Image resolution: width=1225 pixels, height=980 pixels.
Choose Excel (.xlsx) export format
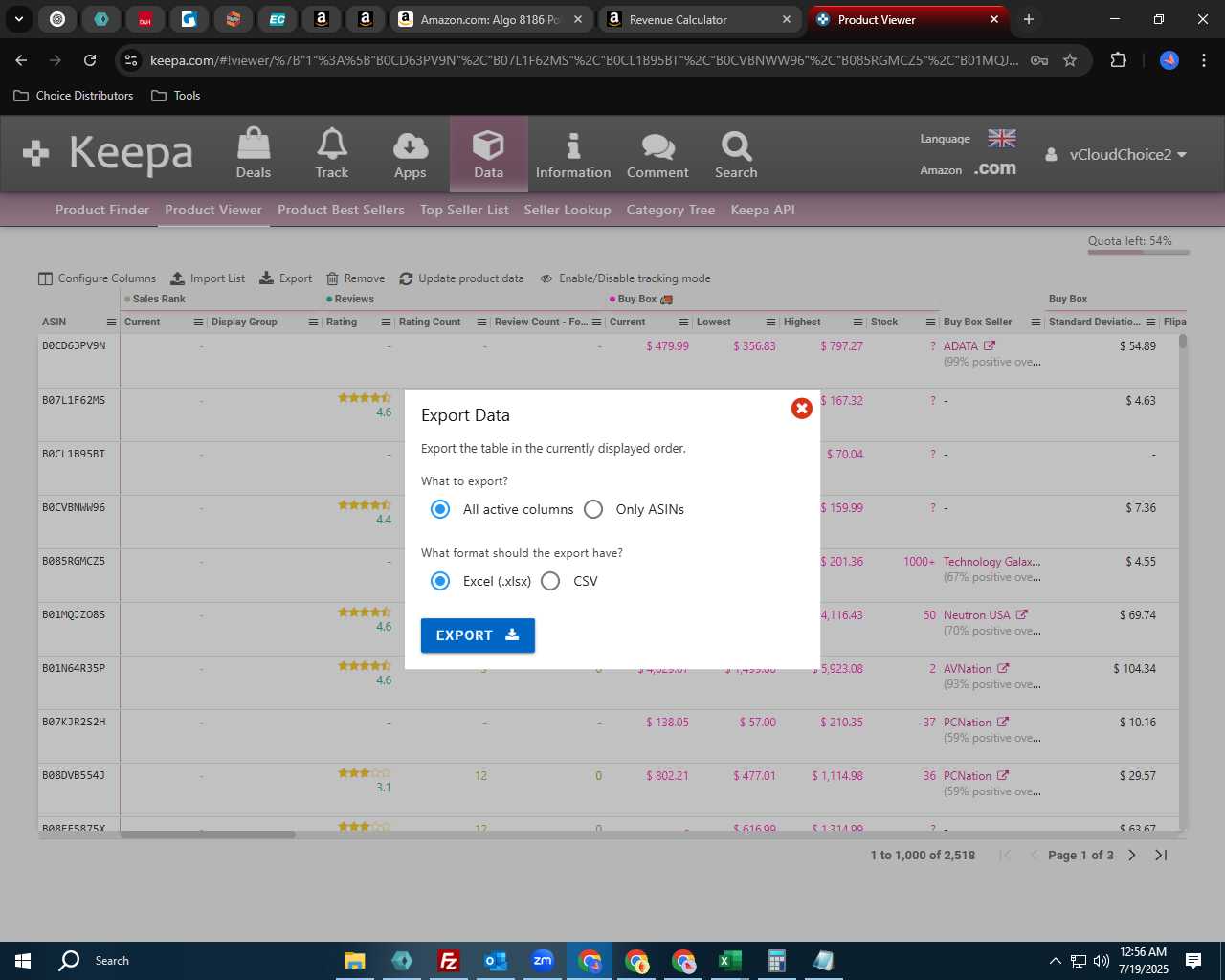tap(440, 581)
